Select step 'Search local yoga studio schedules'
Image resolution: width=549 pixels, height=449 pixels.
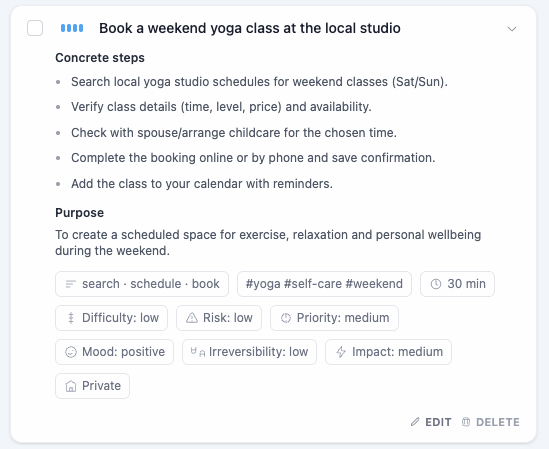tap(259, 82)
